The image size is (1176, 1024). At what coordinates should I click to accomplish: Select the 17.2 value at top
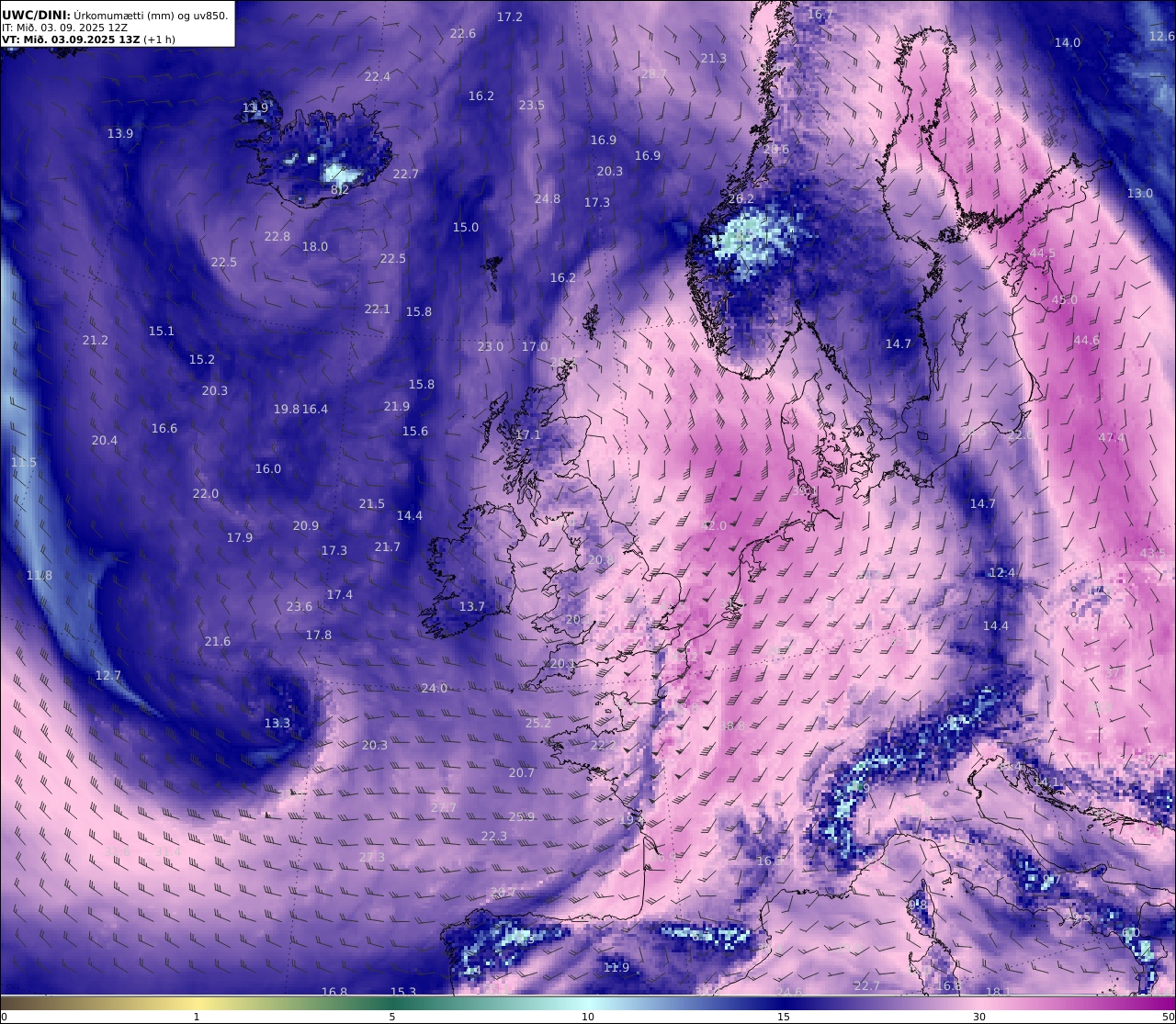(510, 17)
